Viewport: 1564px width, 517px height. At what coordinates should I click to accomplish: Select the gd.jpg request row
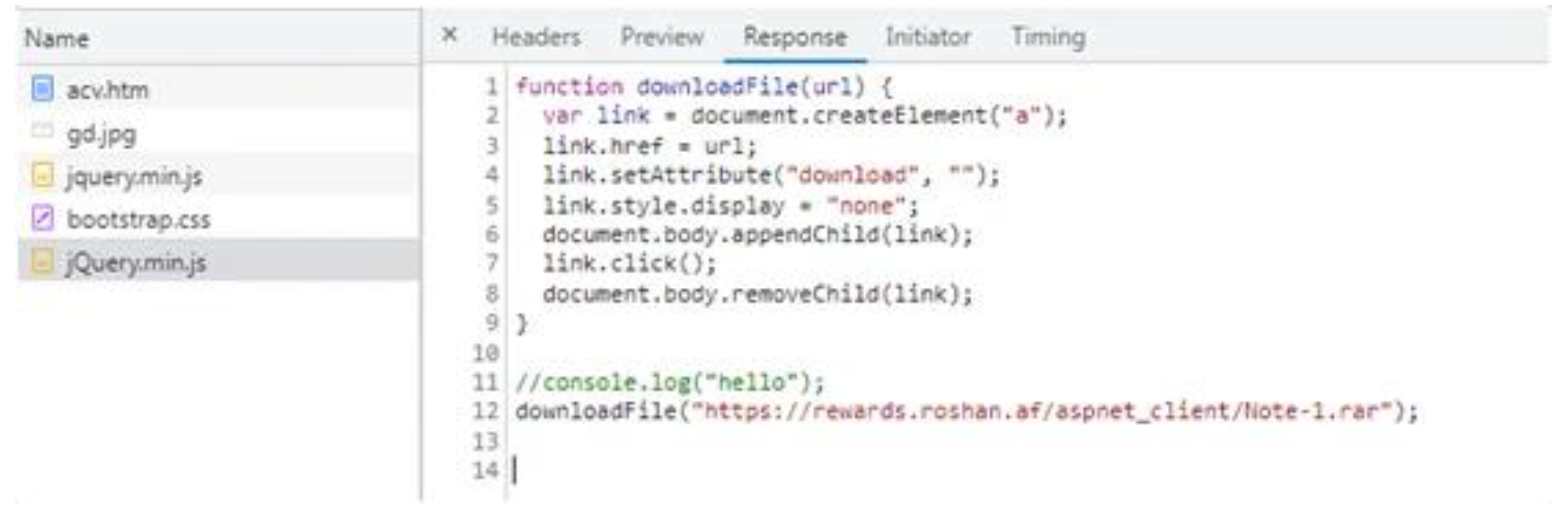(x=219, y=134)
